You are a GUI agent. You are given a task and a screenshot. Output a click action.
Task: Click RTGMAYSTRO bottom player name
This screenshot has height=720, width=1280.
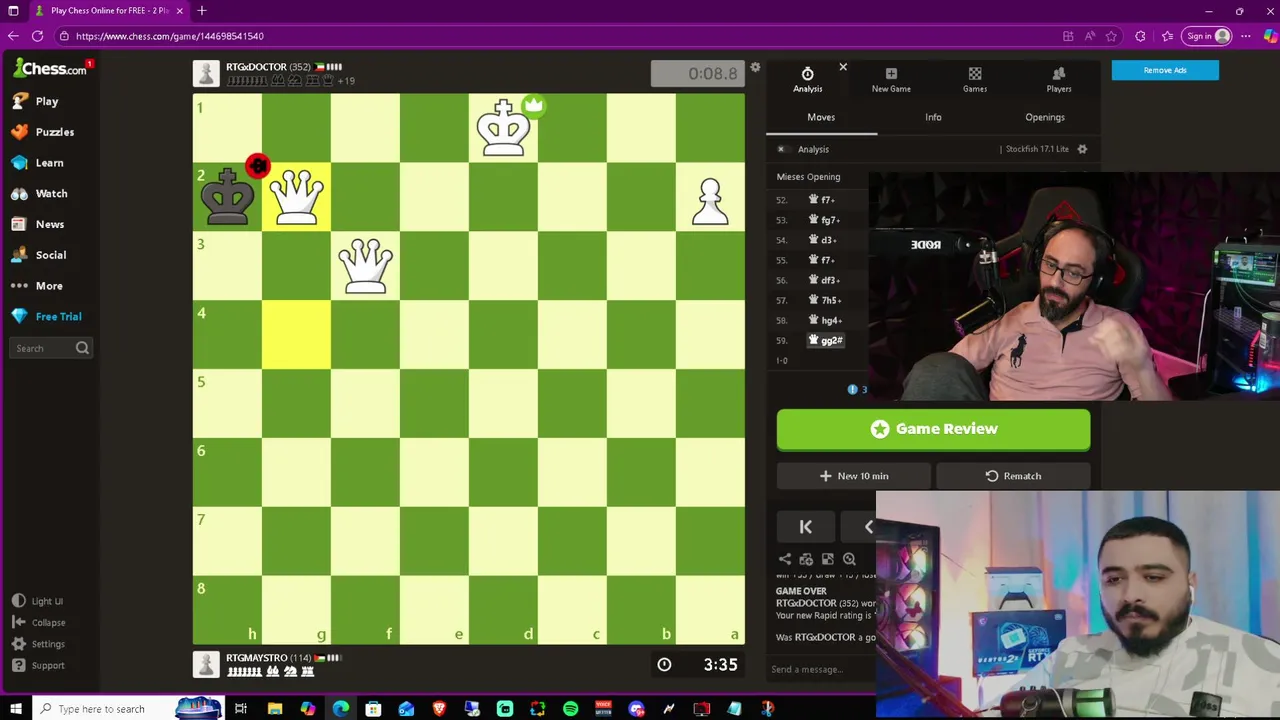(x=257, y=658)
